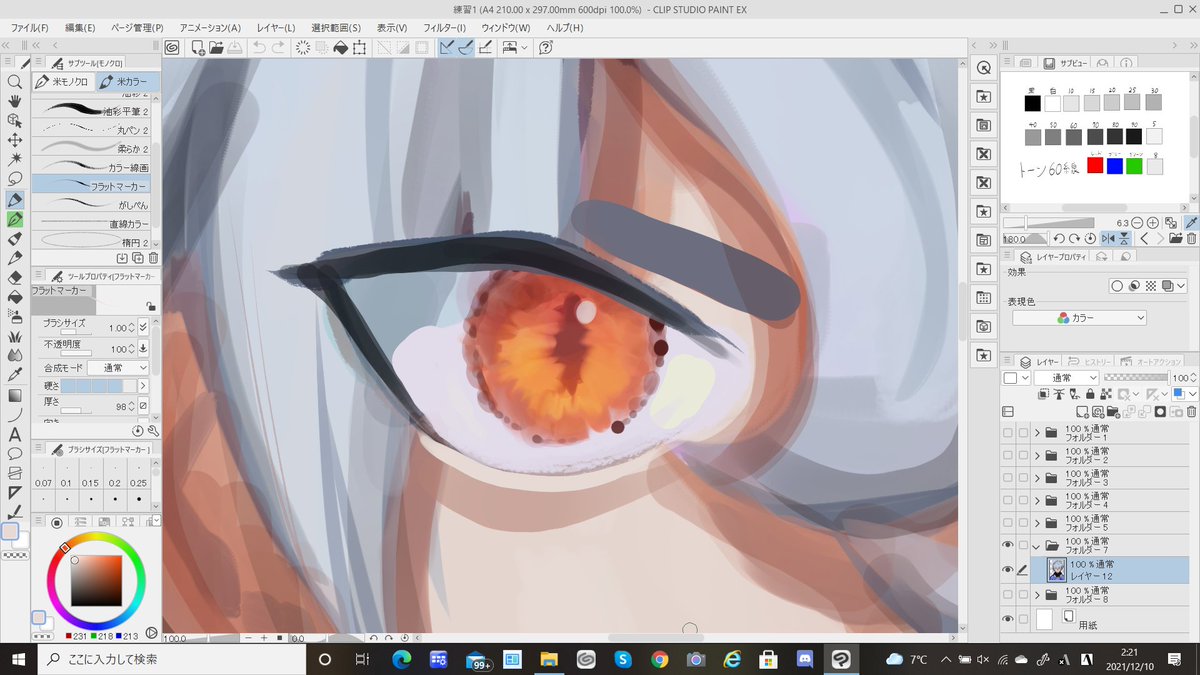Click the Redo arrow in the command bar
Image resolution: width=1200 pixels, height=675 pixels.
coord(279,47)
